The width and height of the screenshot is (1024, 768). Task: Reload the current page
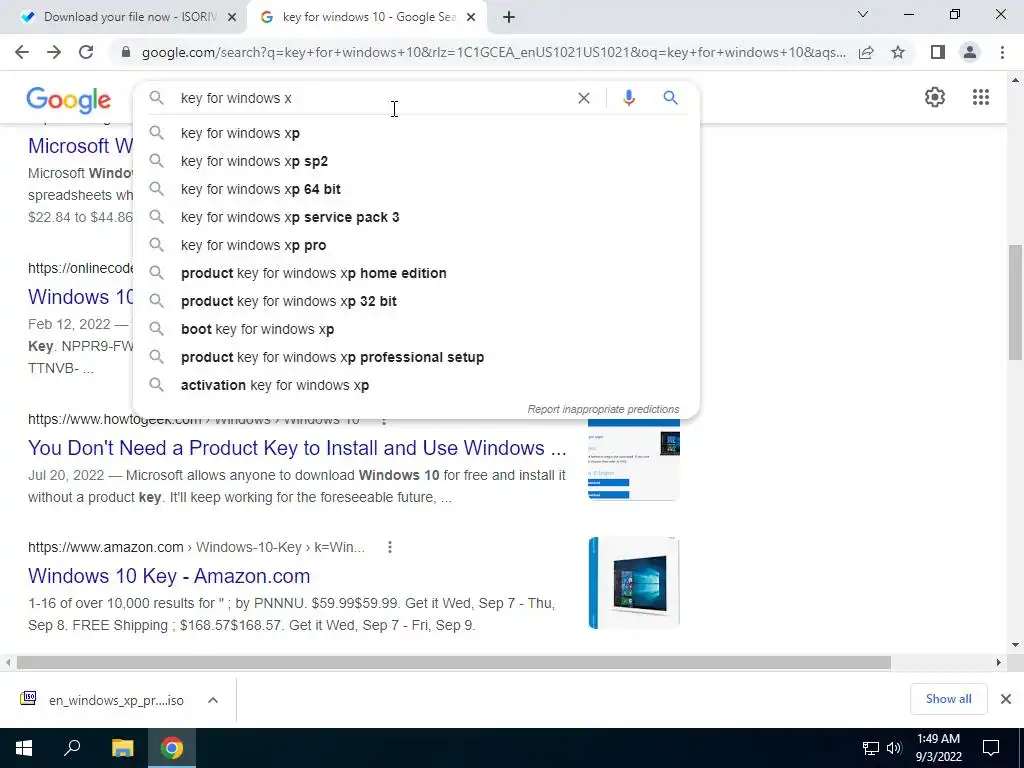click(x=86, y=52)
